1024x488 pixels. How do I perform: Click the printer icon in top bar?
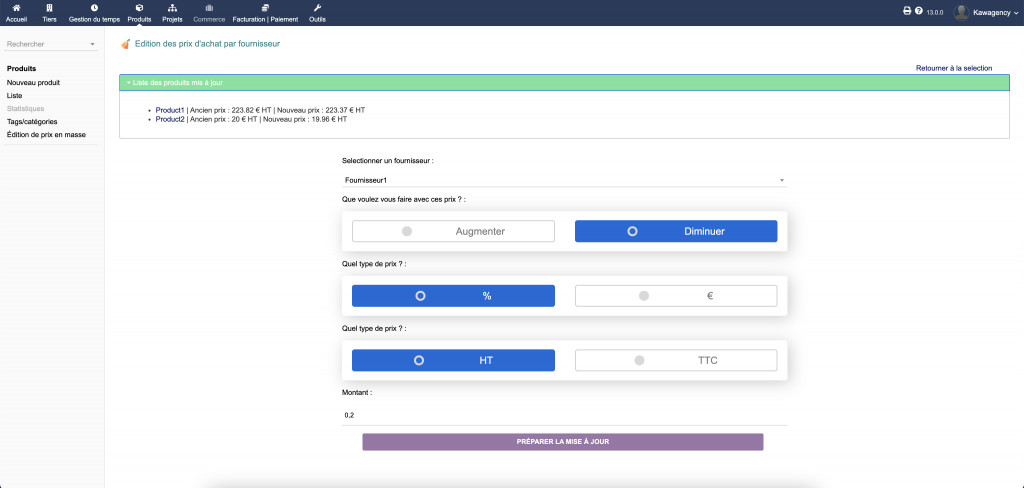[907, 11]
